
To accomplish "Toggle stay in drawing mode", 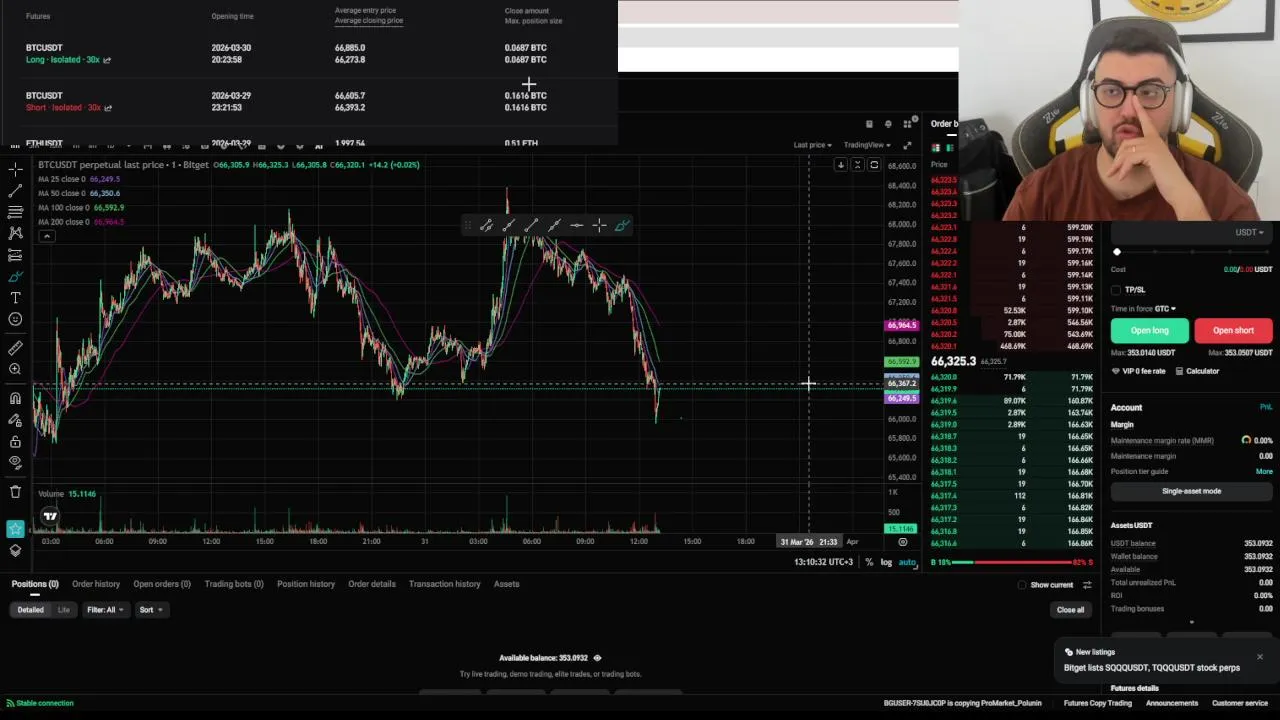I will click(15, 420).
